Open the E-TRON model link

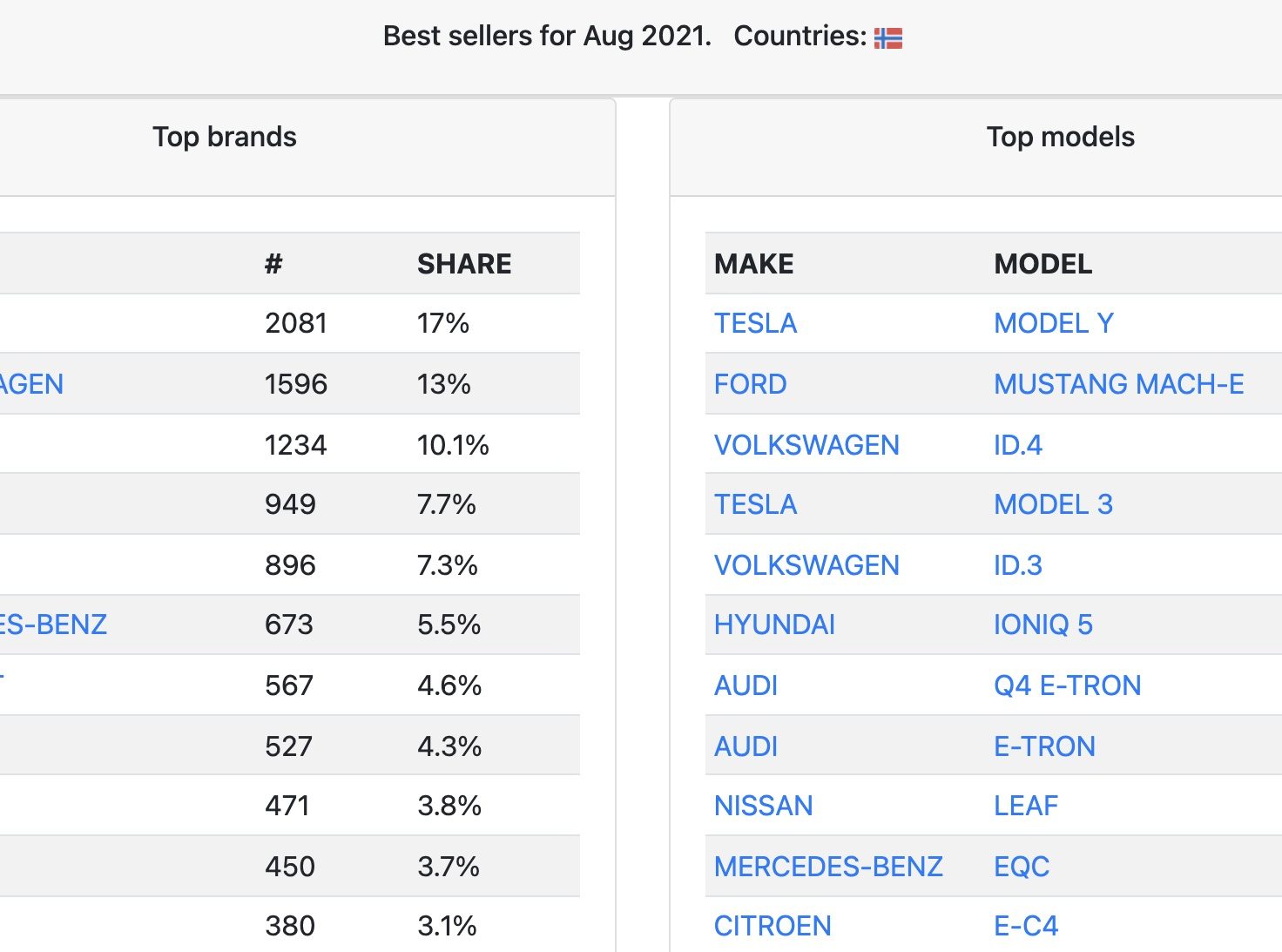(1044, 746)
